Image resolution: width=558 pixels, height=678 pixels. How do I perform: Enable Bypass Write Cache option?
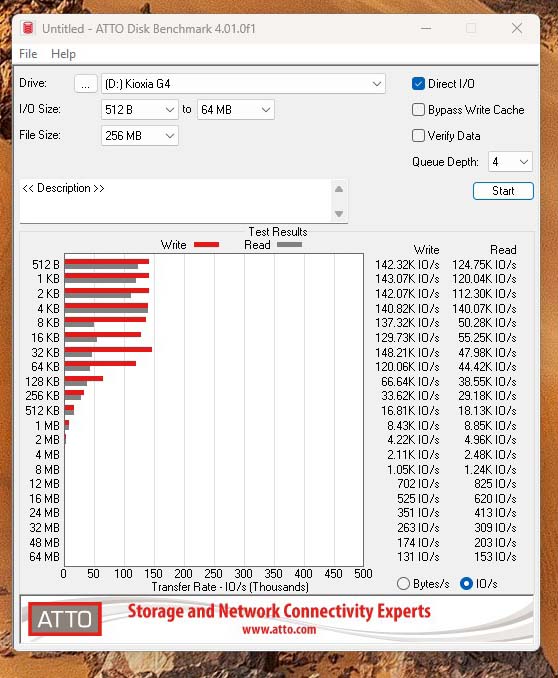(418, 109)
